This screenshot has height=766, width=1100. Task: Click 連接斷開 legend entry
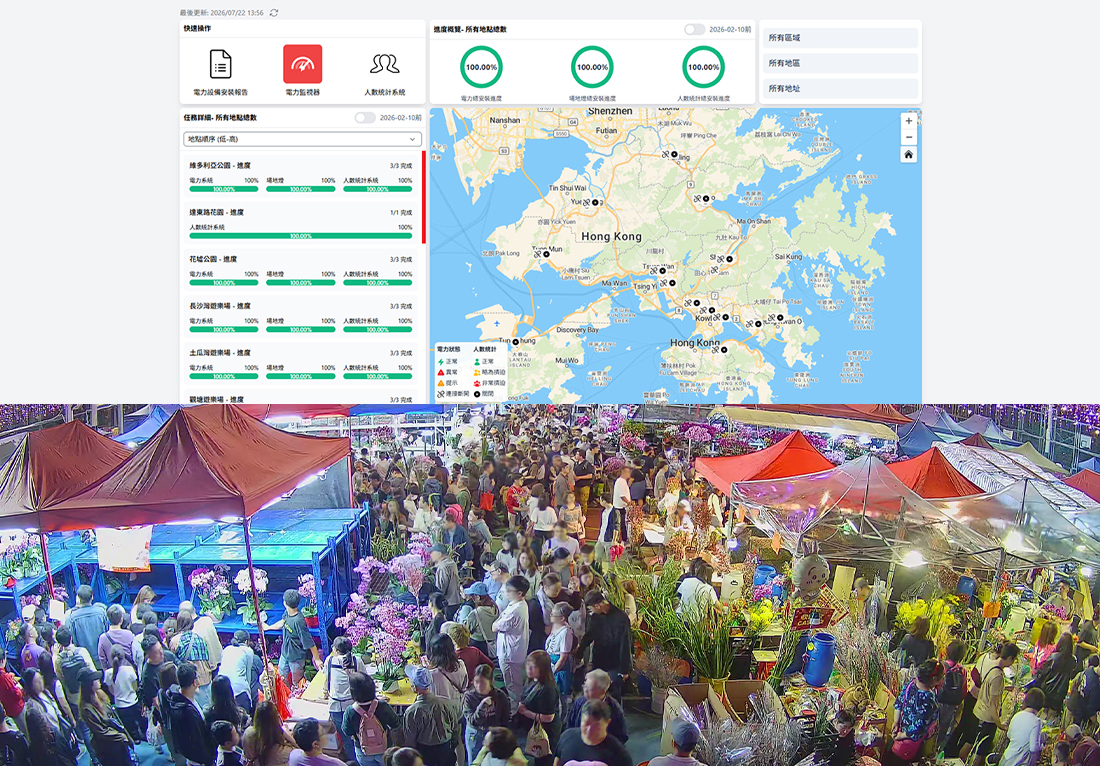[x=452, y=394]
